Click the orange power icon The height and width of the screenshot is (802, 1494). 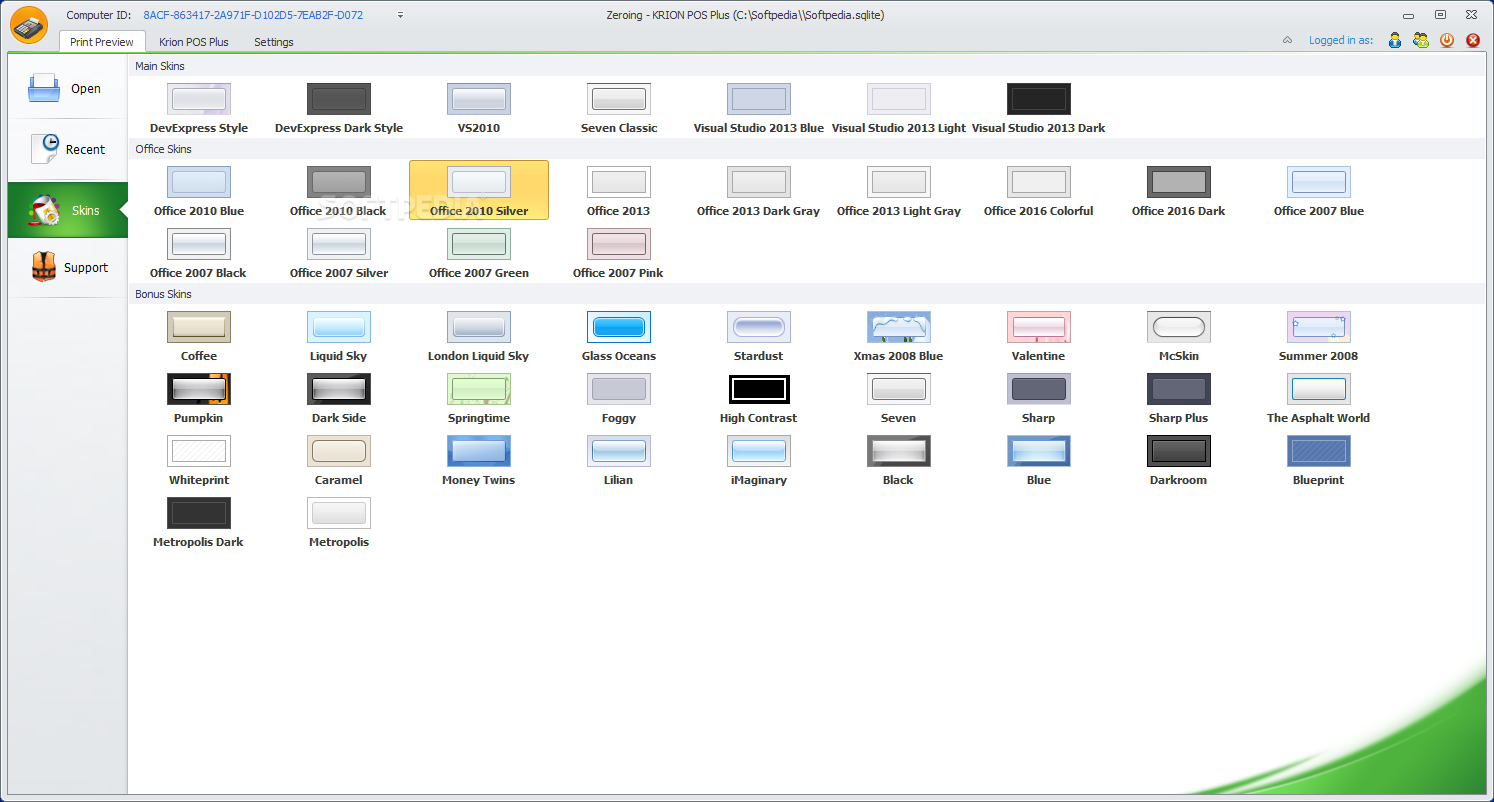[x=1447, y=40]
